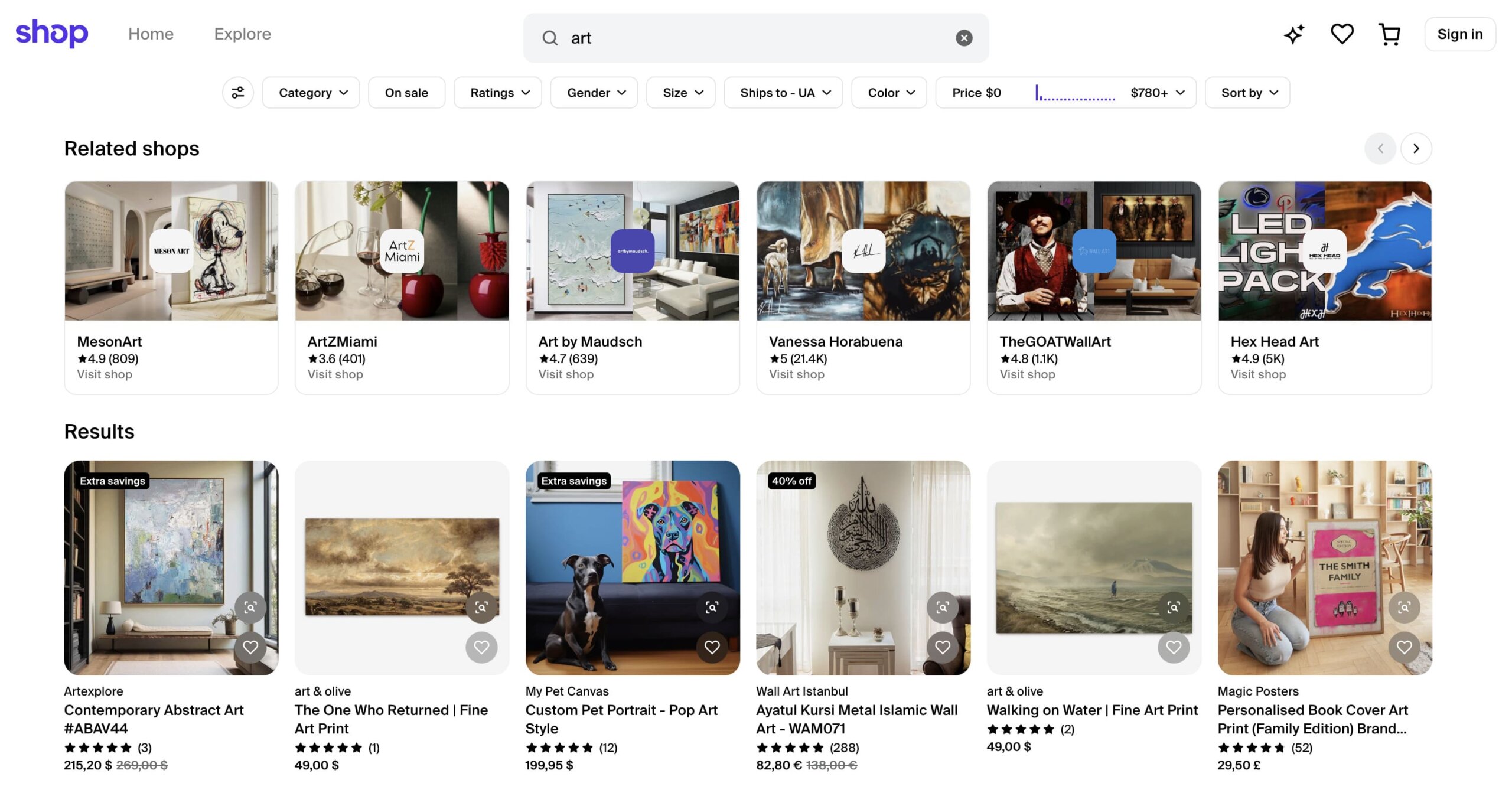
Task: Open the Vanessa Horabuena shop image
Action: 863,251
